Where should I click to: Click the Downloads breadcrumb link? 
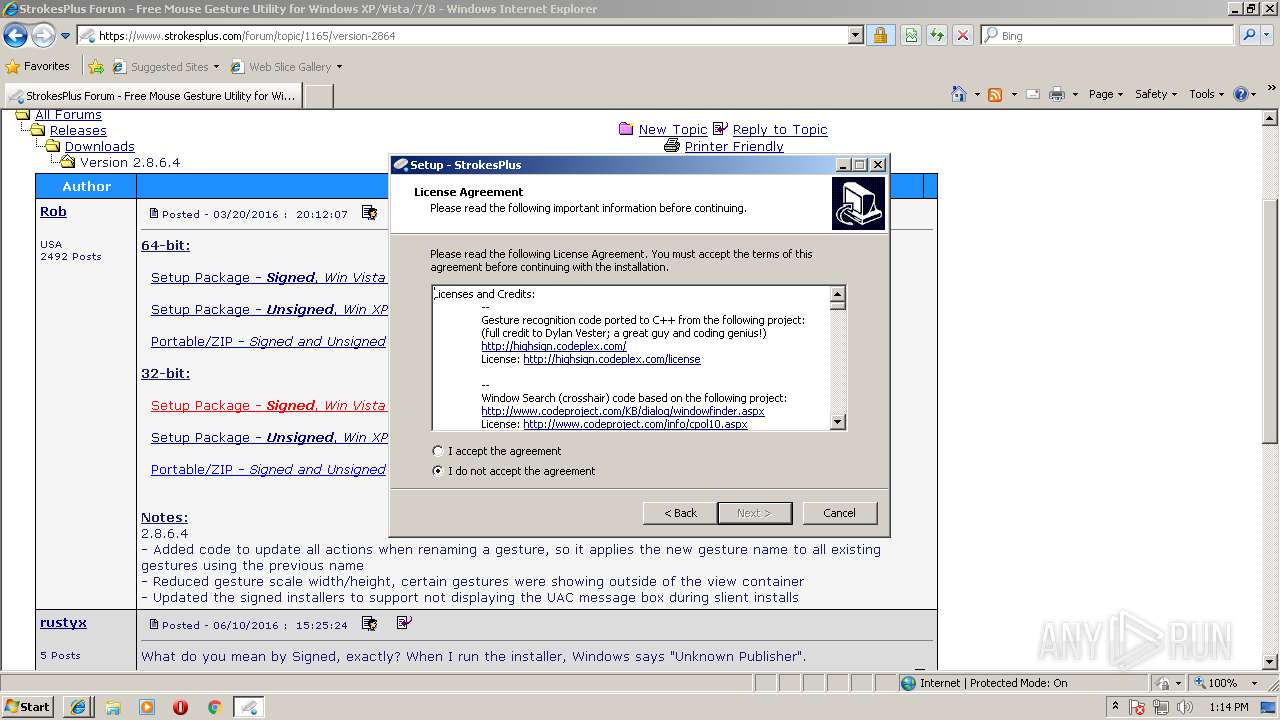[100, 147]
